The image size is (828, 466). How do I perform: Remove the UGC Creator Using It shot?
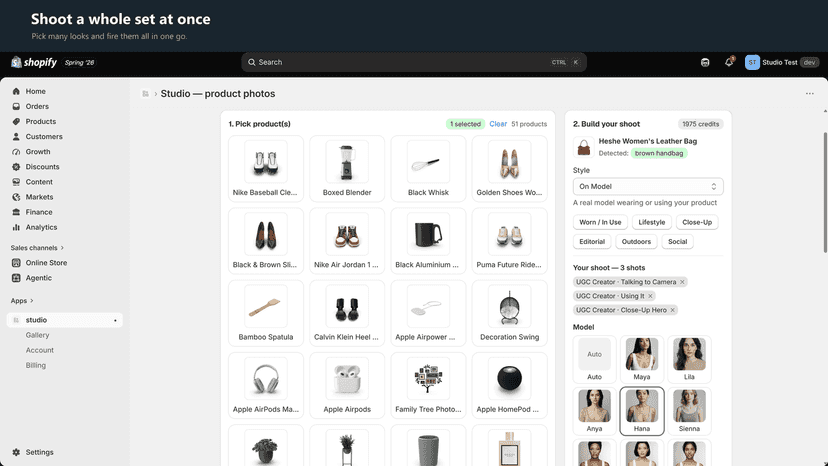[x=651, y=296]
